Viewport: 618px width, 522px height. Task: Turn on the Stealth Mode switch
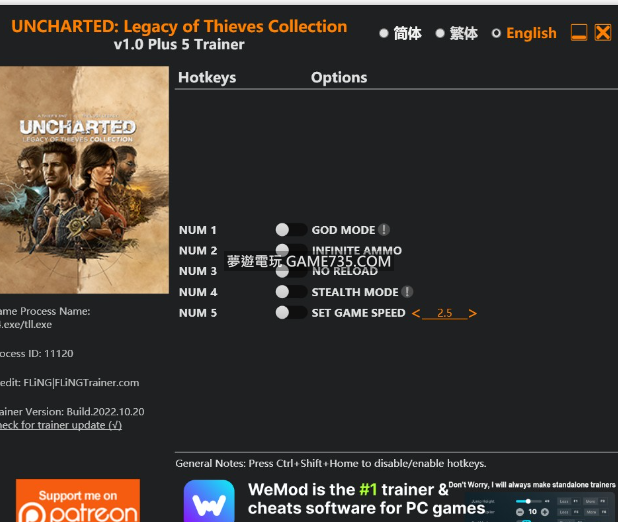tap(291, 292)
